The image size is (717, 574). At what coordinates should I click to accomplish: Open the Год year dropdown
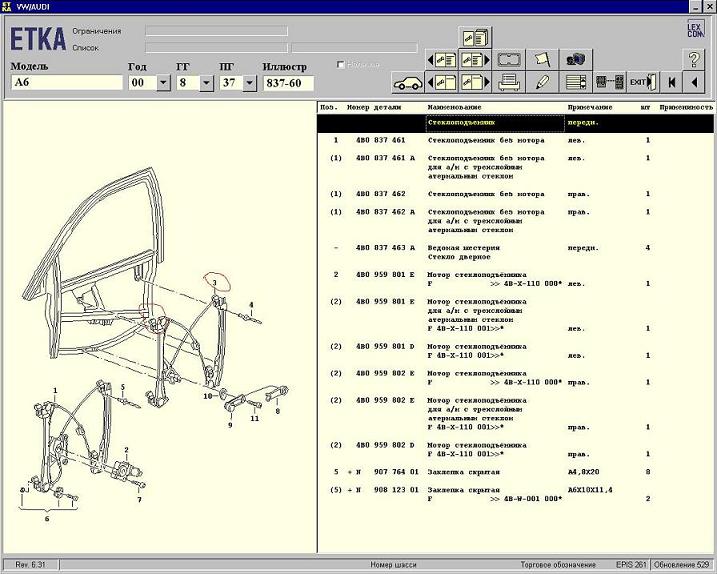pos(164,83)
